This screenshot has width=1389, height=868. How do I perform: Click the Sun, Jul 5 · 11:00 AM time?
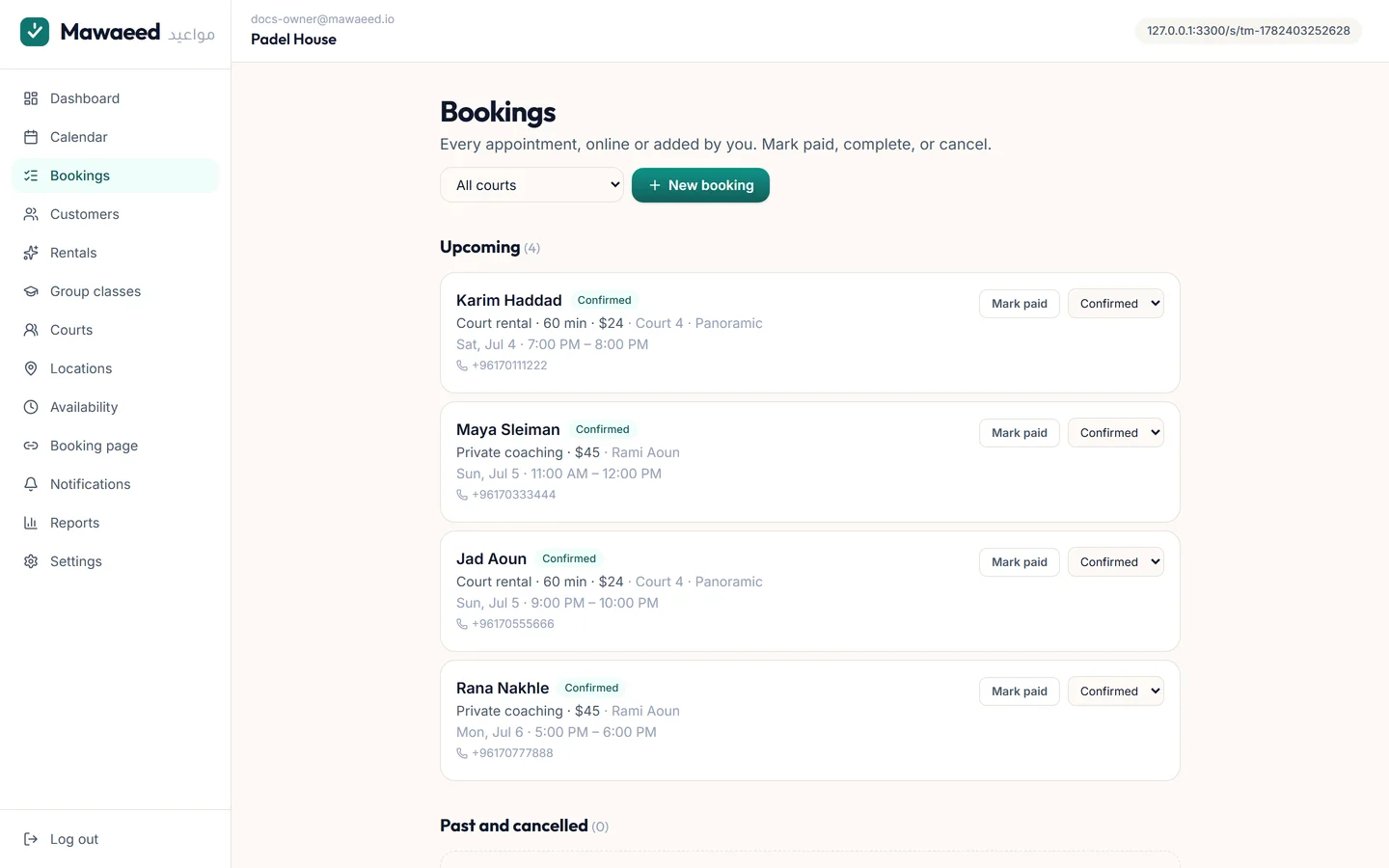pos(559,474)
